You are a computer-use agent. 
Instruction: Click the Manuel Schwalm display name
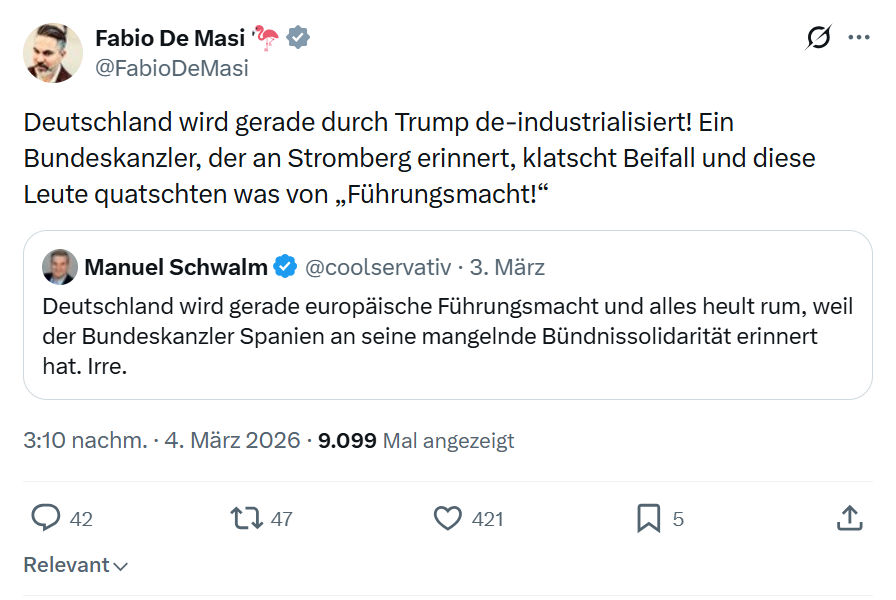[x=176, y=267]
